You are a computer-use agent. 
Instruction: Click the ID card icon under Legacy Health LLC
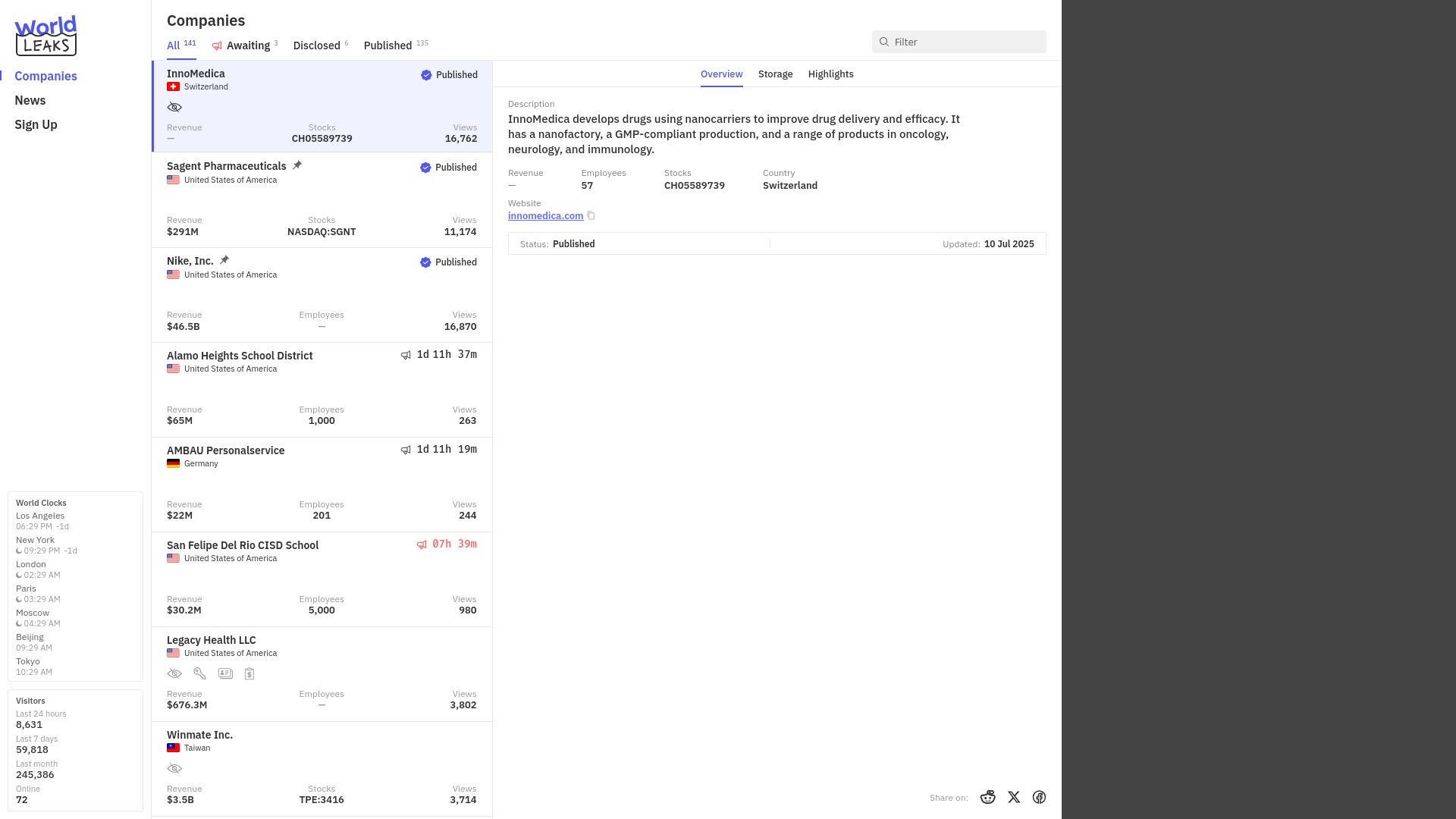pos(225,673)
